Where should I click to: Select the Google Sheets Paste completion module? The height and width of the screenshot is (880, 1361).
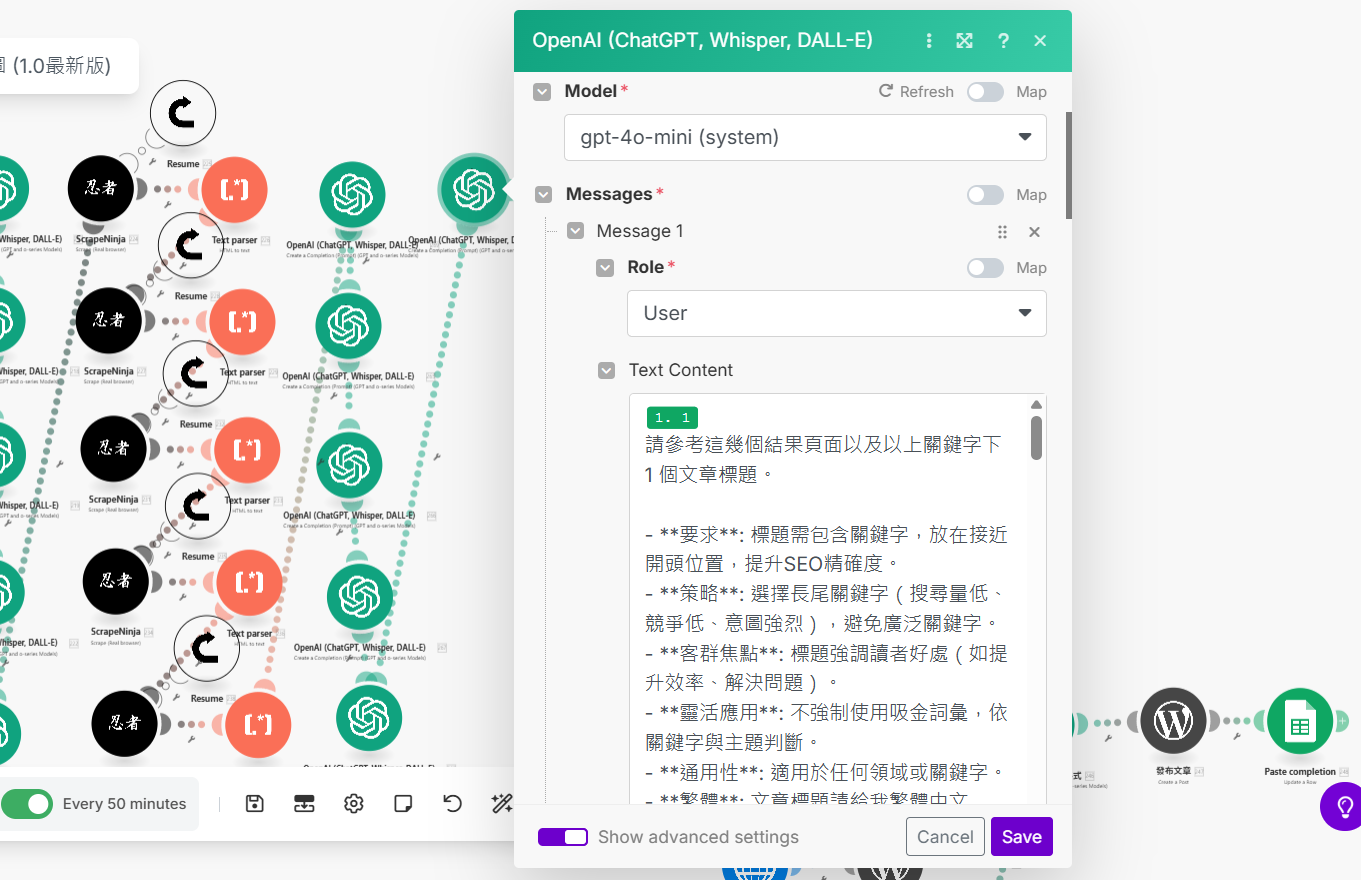(1299, 721)
